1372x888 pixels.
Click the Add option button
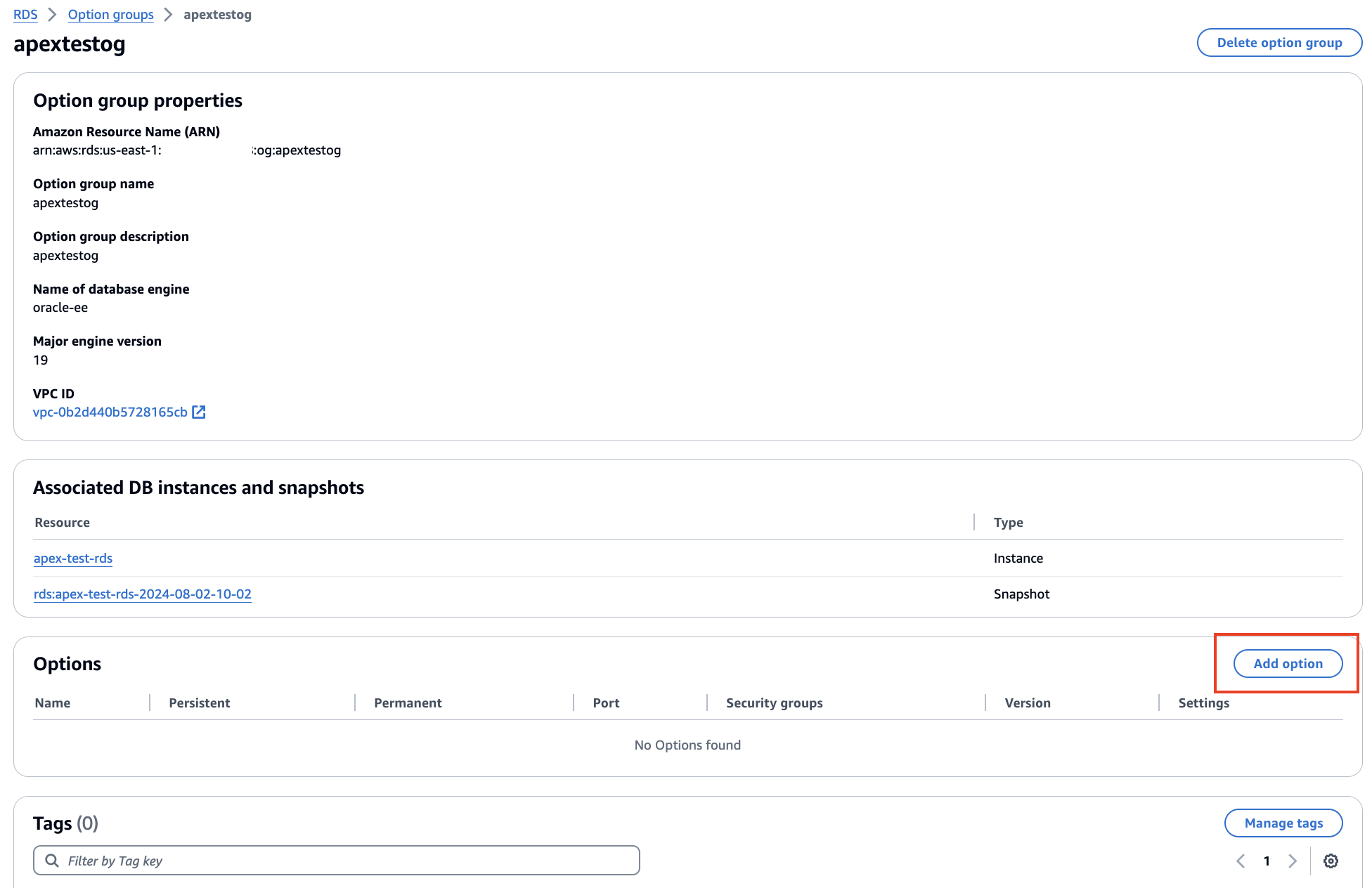coord(1288,664)
